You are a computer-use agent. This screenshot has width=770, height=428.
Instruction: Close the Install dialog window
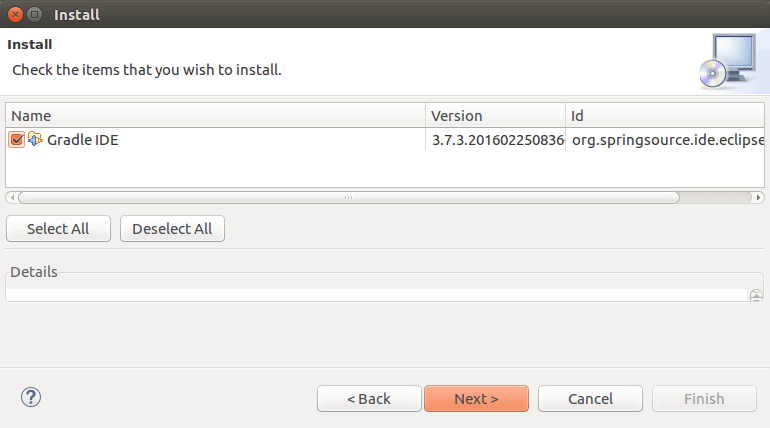[13, 15]
